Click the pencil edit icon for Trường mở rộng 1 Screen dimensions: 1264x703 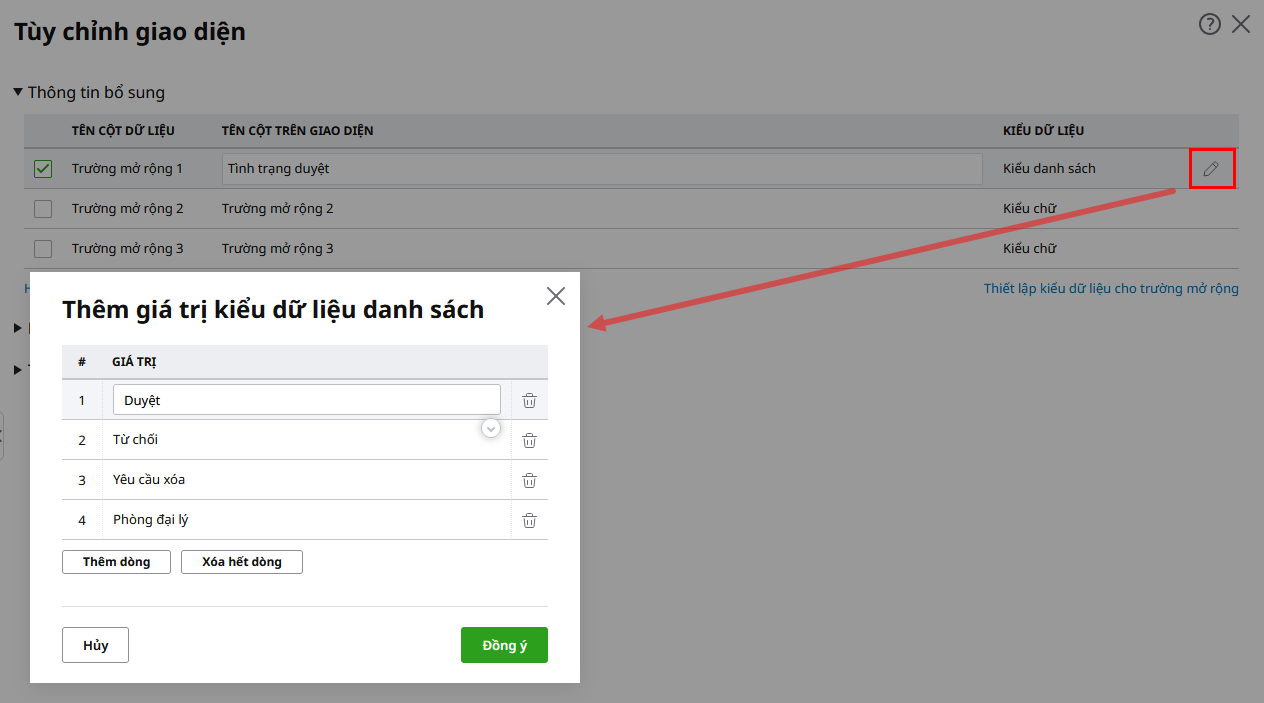1211,169
